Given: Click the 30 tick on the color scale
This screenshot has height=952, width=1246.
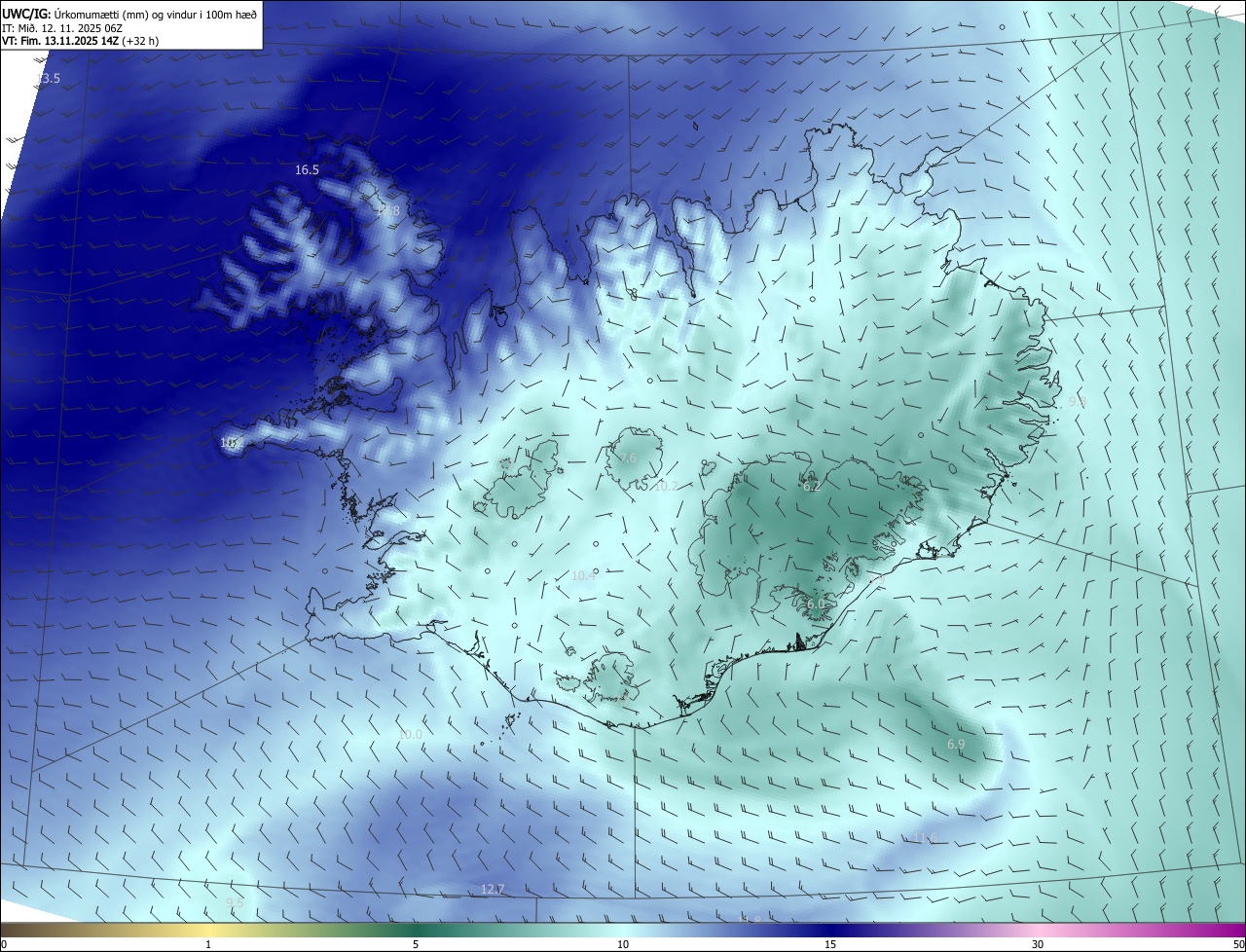Looking at the screenshot, I should tap(1038, 944).
